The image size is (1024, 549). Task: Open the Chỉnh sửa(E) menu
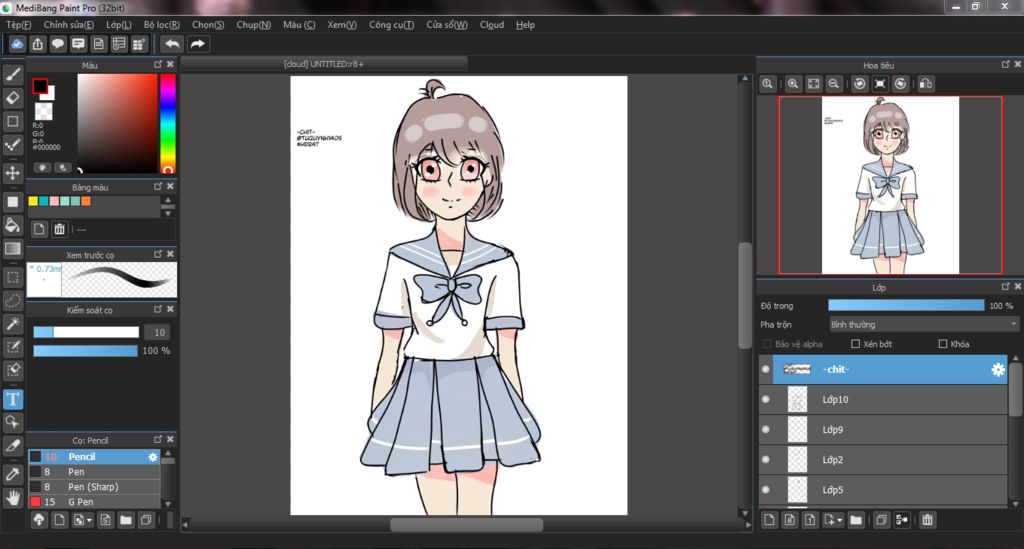[69, 25]
